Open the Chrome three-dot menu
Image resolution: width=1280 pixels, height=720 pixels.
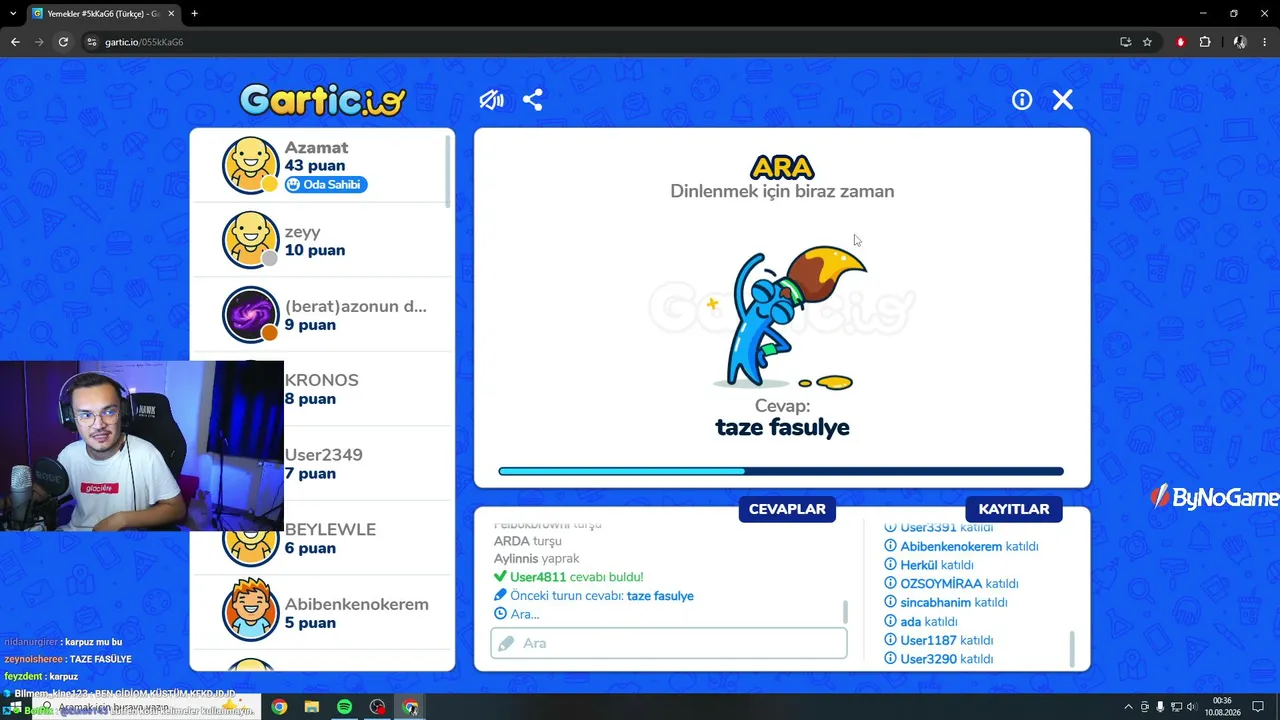tap(1266, 42)
